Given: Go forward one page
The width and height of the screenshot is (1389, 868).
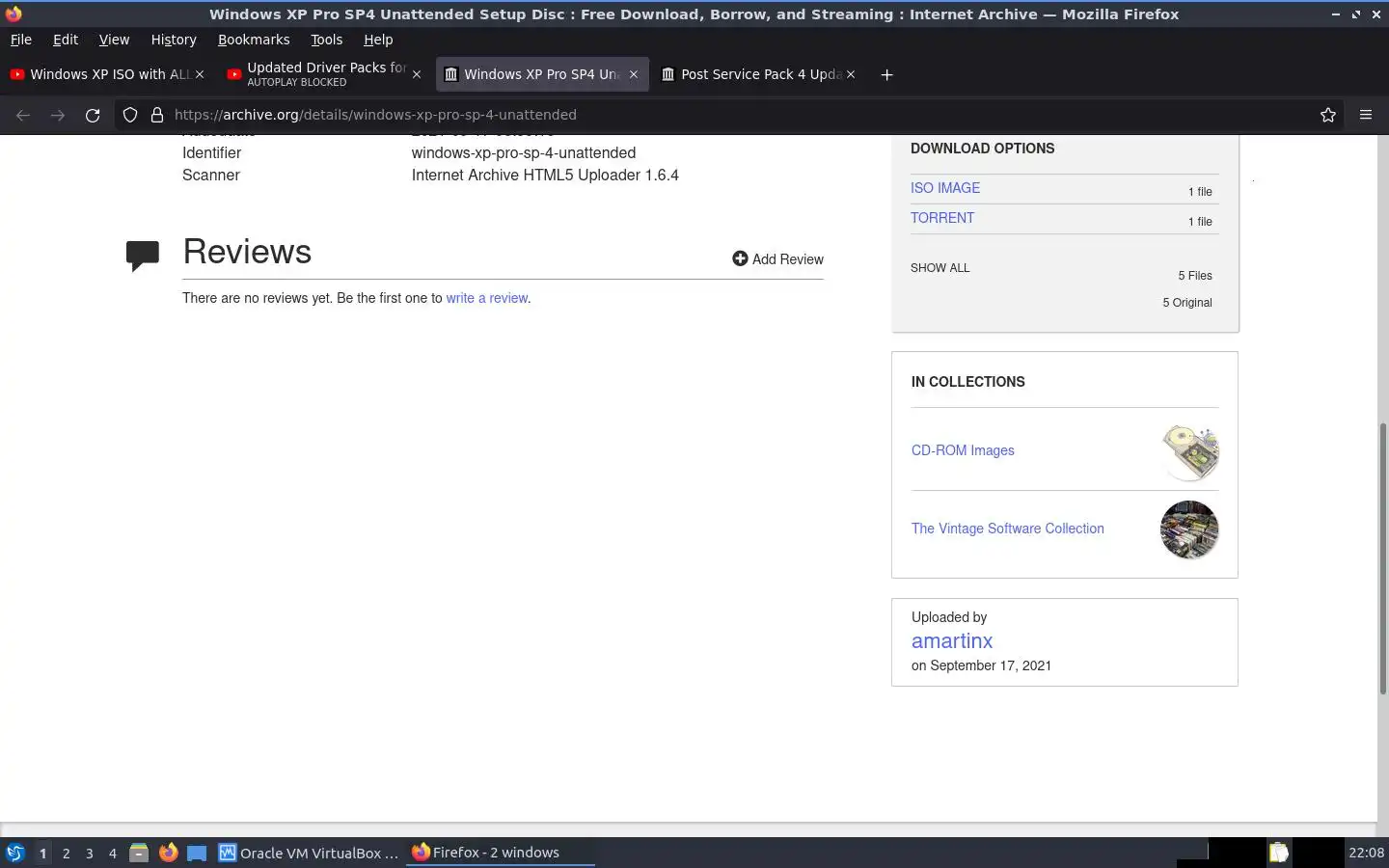Looking at the screenshot, I should click(x=58, y=115).
